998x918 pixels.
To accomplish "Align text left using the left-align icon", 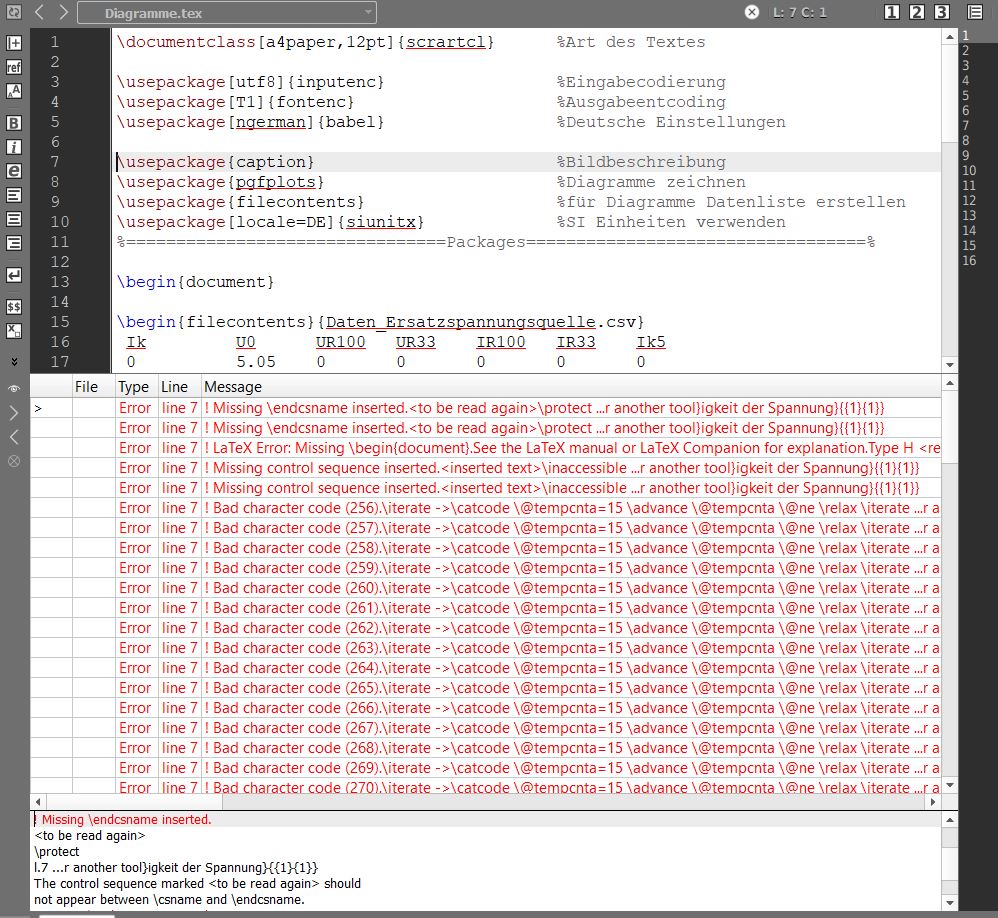I will pyautogui.click(x=14, y=195).
